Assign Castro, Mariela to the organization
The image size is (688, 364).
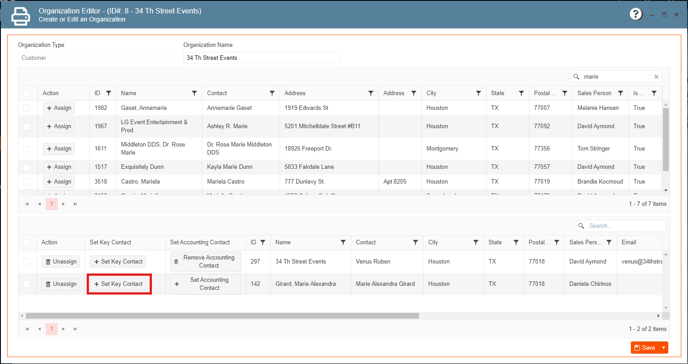[x=59, y=182]
